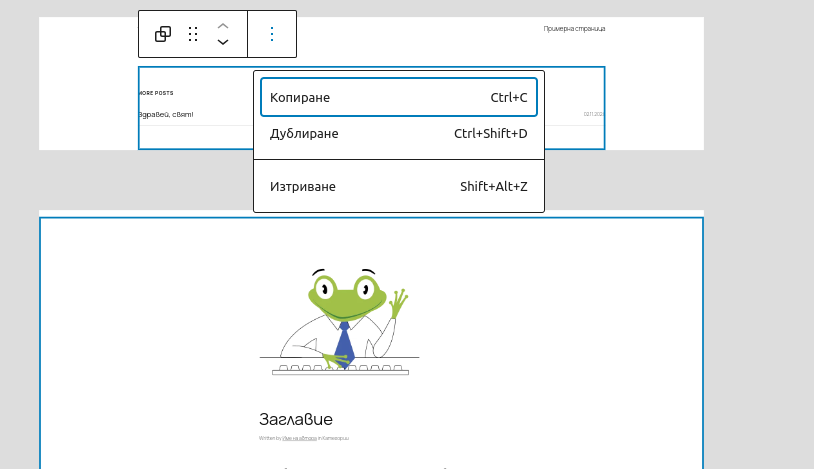This screenshot has width=814, height=469.
Task: Click the Заглавие post title
Action: click(x=295, y=419)
